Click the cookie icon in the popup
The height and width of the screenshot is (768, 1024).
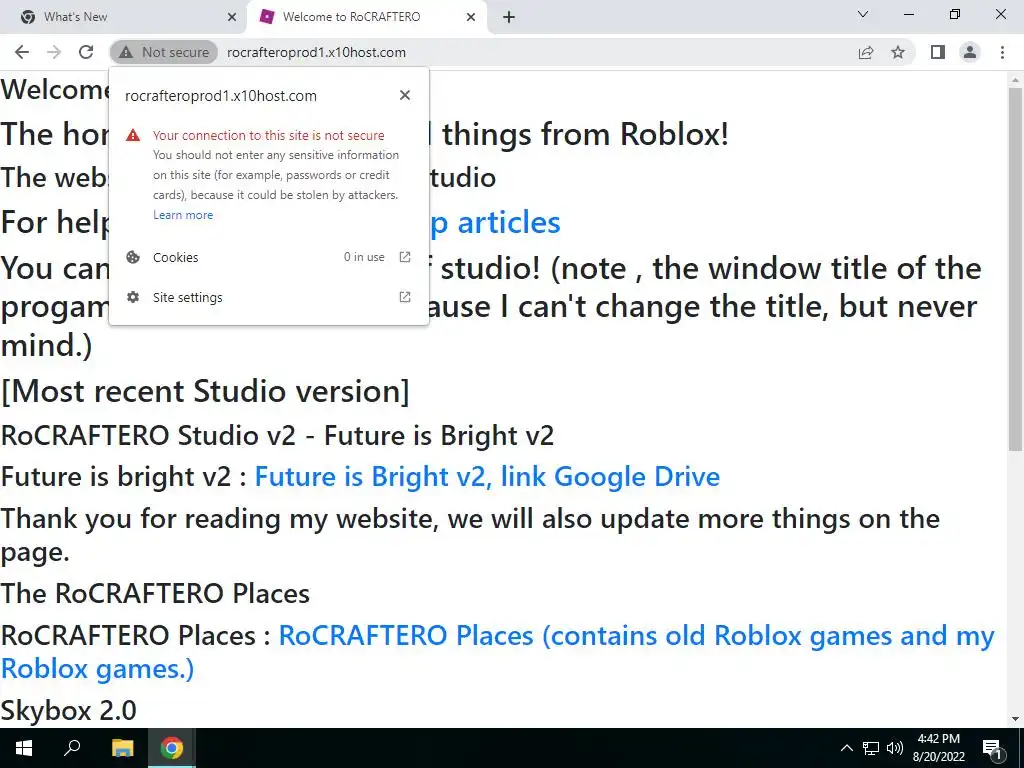[x=133, y=257]
